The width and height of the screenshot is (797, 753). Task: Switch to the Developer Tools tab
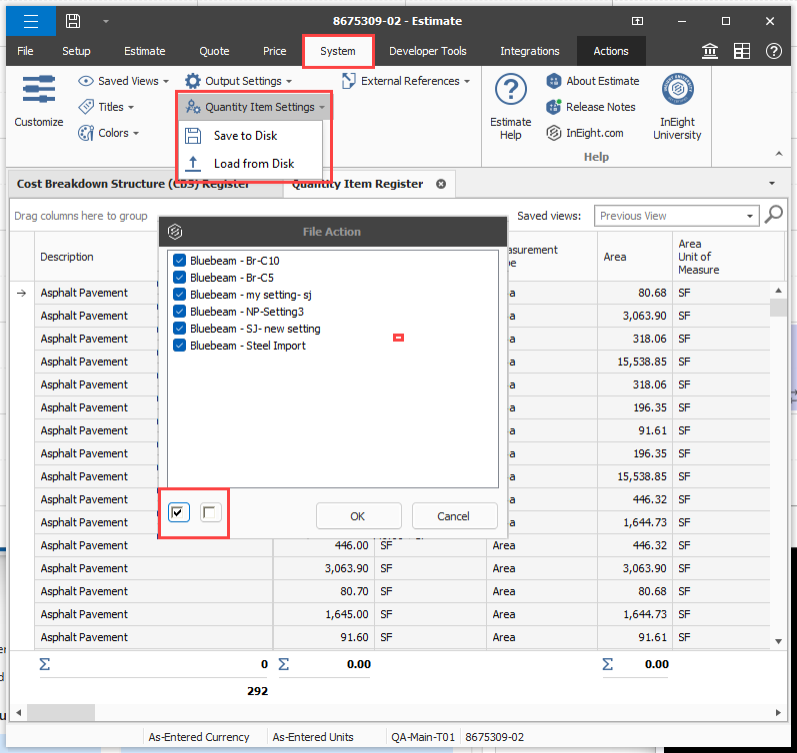[x=427, y=51]
